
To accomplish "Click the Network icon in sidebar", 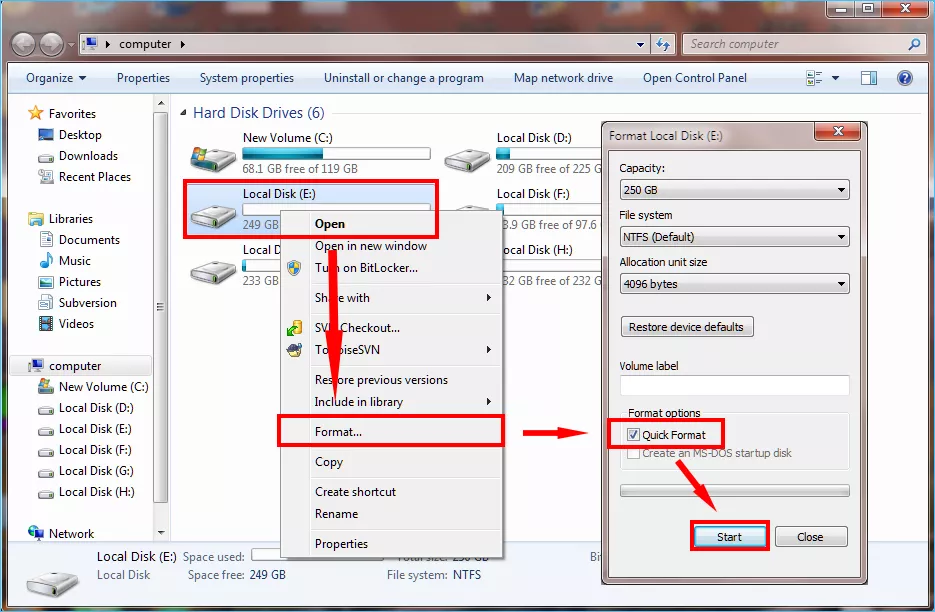I will point(36,533).
